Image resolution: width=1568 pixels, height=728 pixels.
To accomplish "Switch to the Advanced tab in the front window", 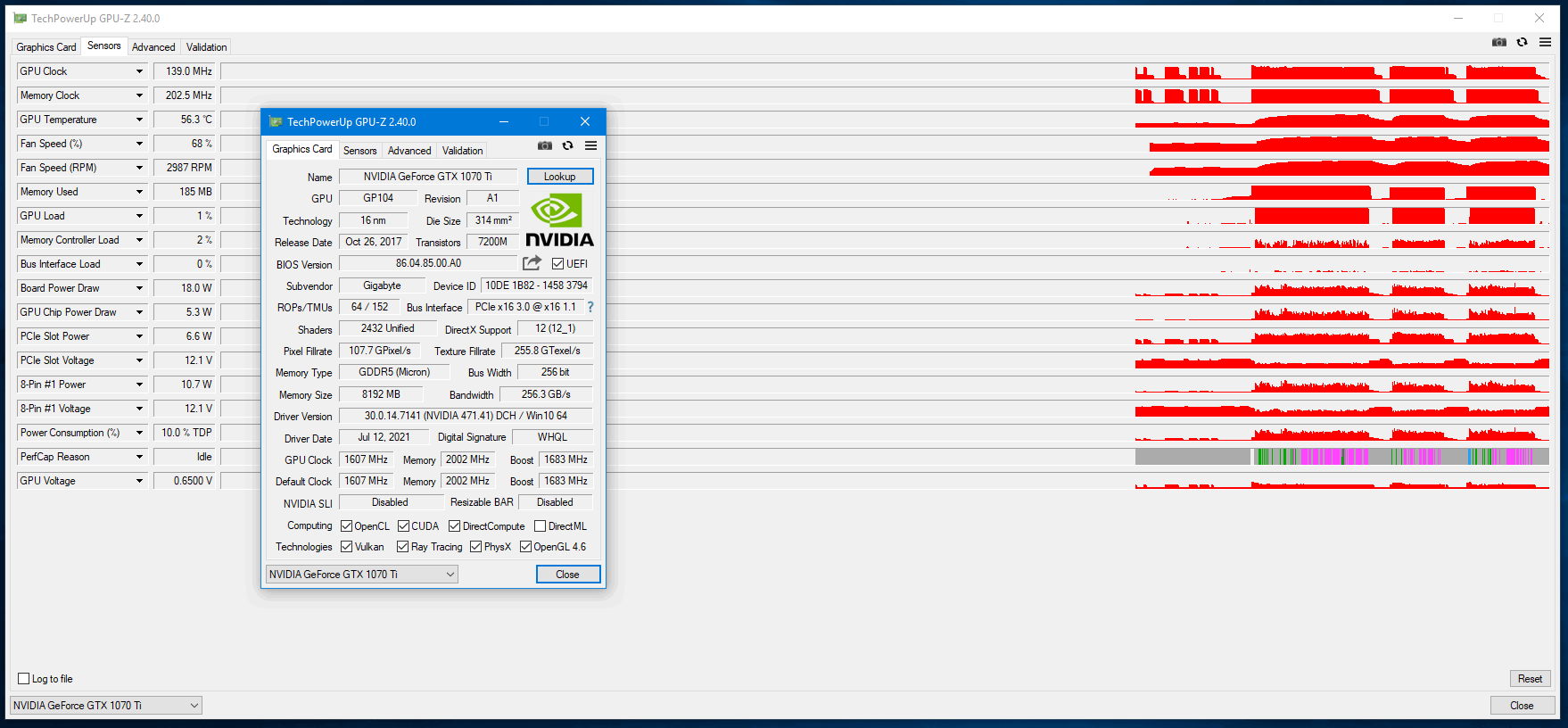I will (x=409, y=151).
